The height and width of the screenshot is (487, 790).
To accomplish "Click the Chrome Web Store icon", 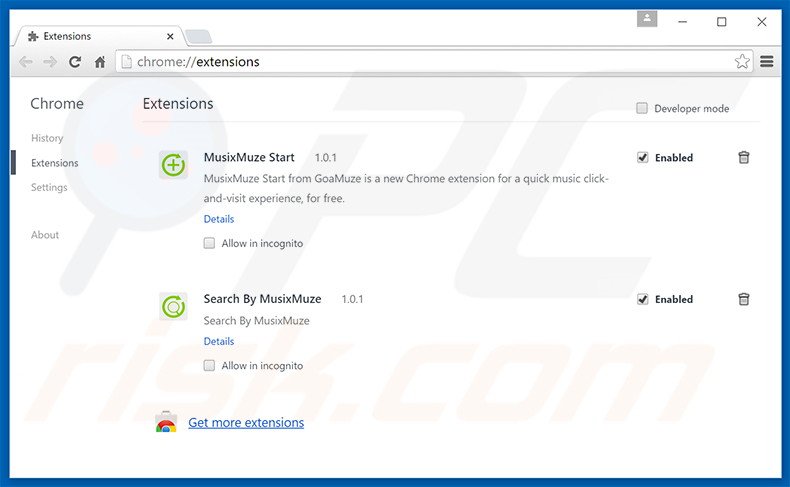I will pyautogui.click(x=166, y=422).
